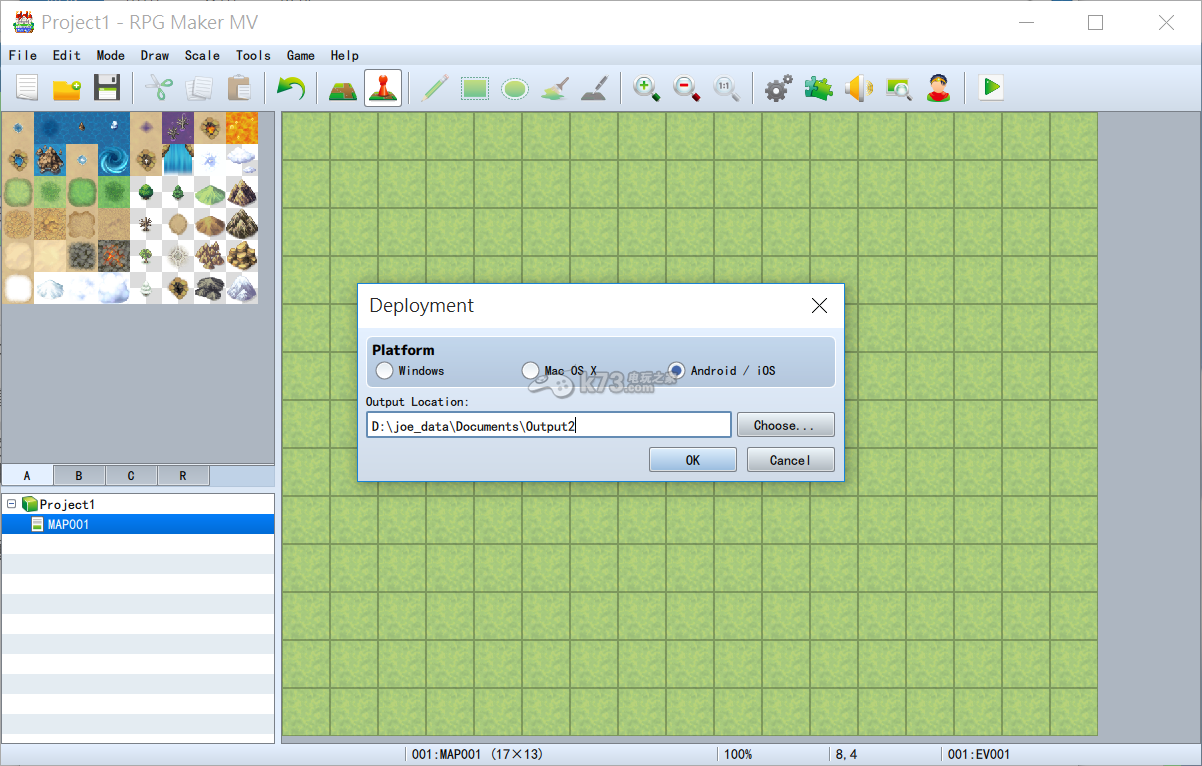Select the Flood Fill tool

click(x=555, y=88)
